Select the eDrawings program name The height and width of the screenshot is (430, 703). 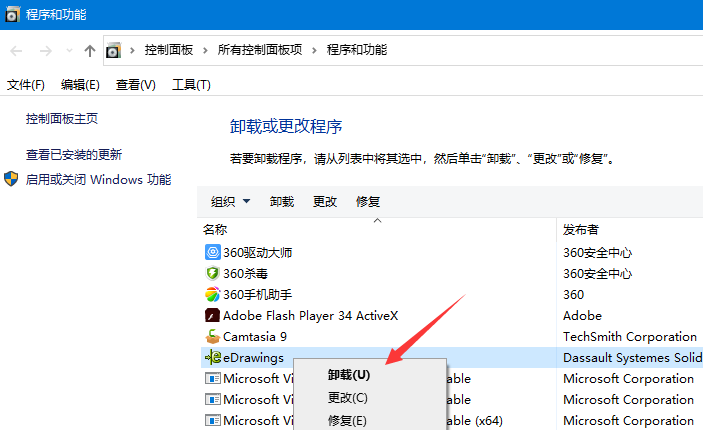(253, 358)
